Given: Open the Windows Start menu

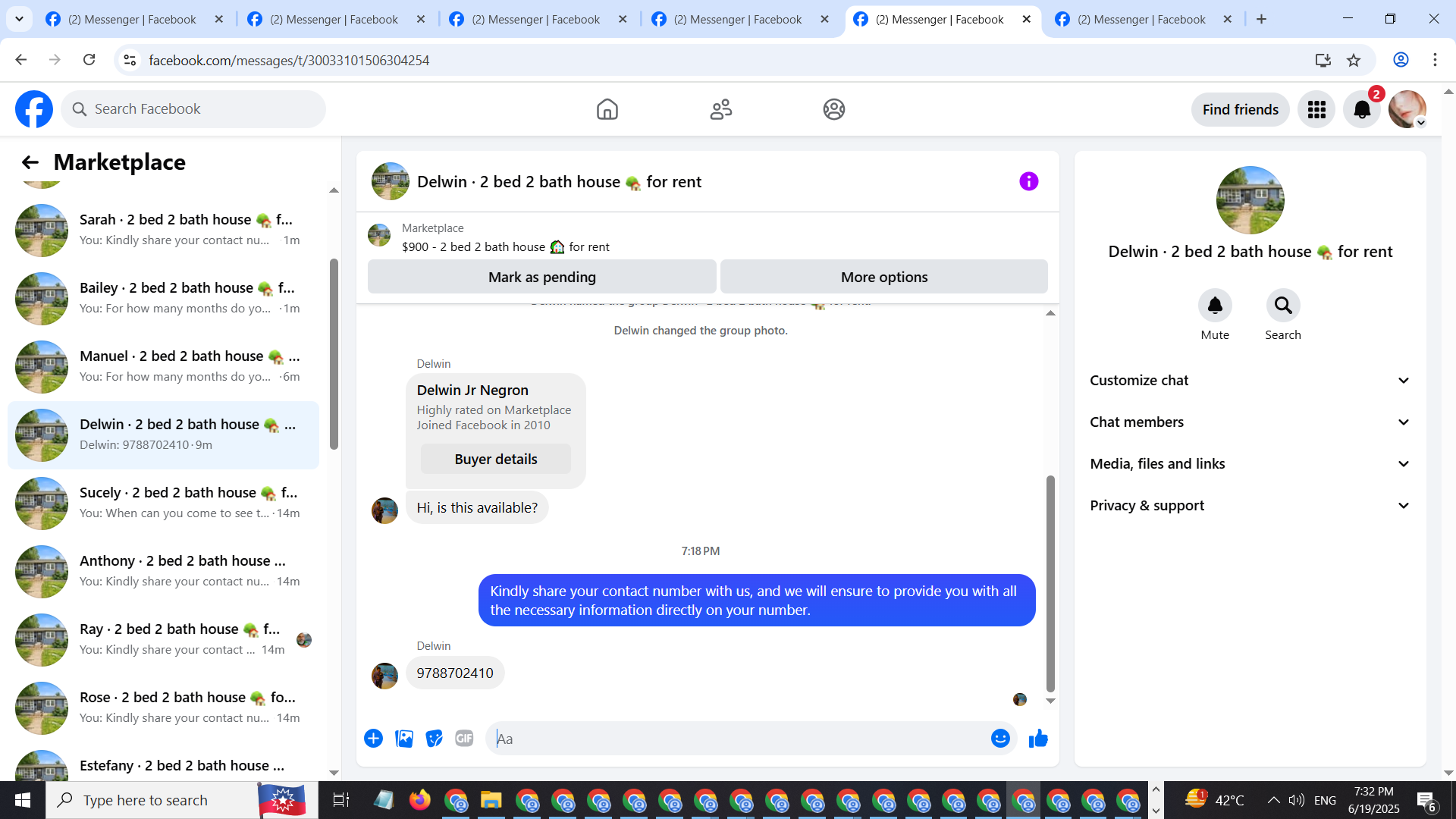Looking at the screenshot, I should pyautogui.click(x=23, y=800).
